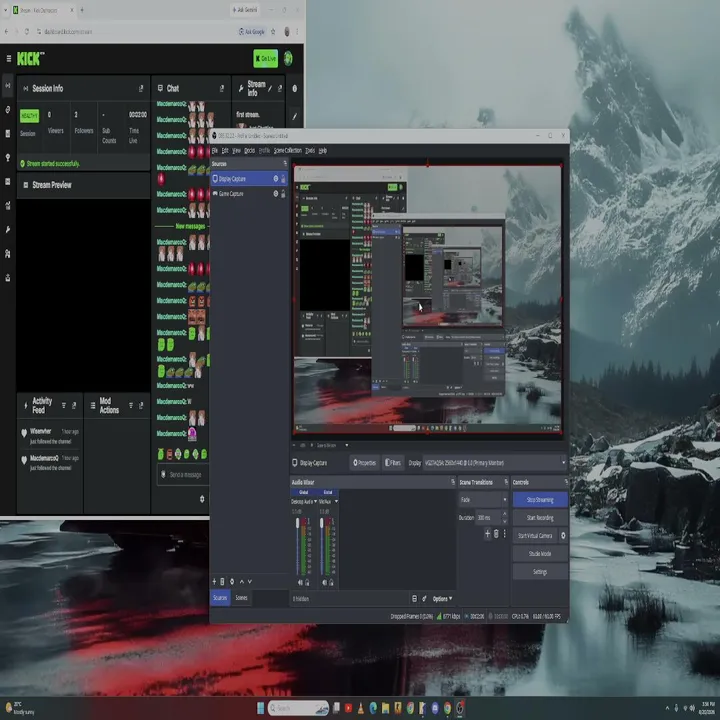Open Activity Feed filter icon
This screenshot has width=720, height=720.
[x=64, y=405]
